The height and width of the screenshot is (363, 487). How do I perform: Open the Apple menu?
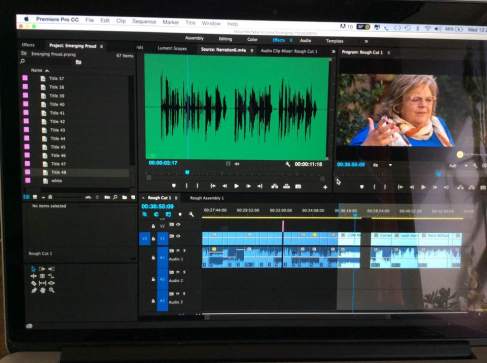pyautogui.click(x=26, y=19)
